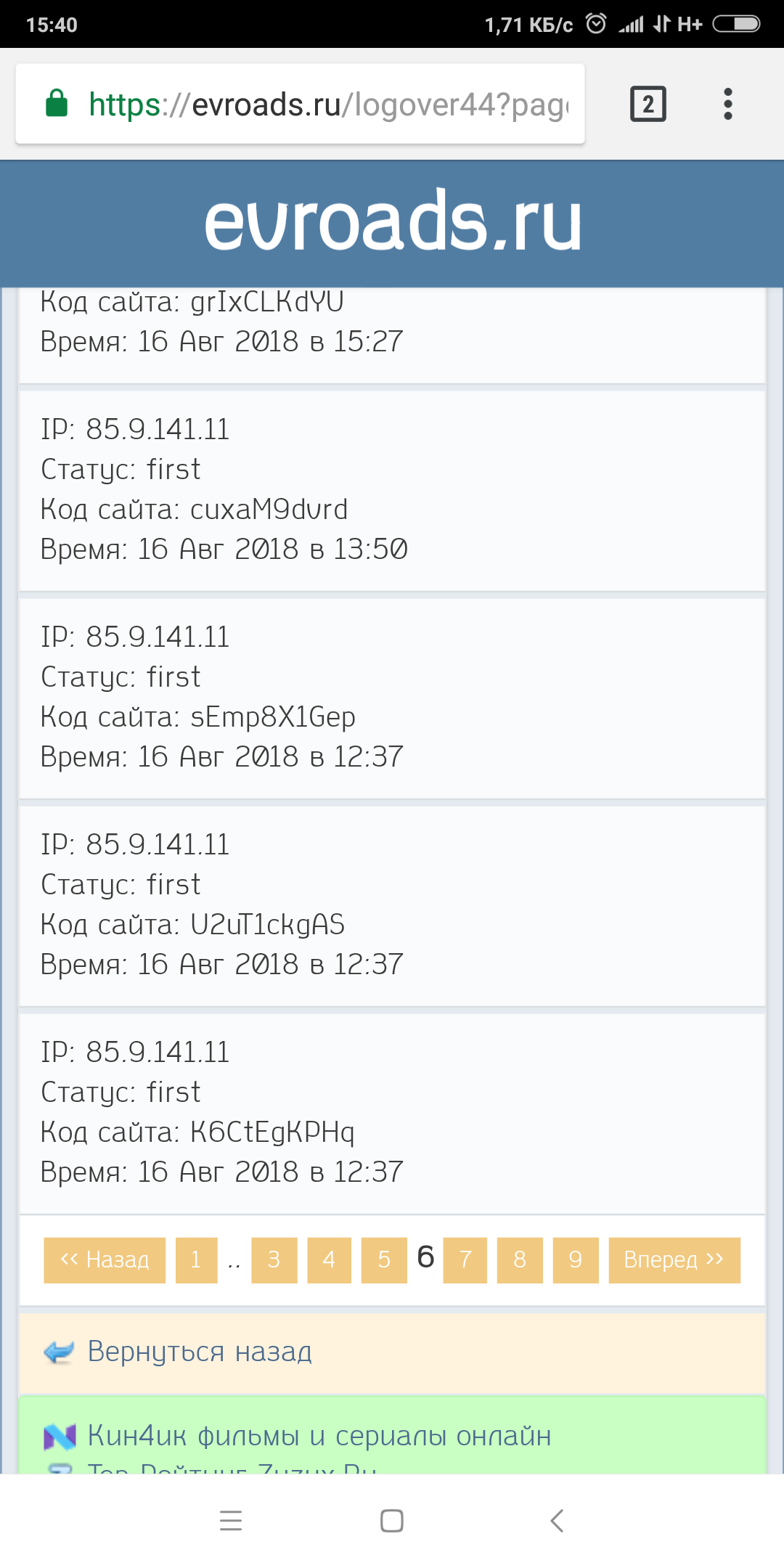
Task: Go to page 1 of the log
Action: click(196, 1260)
